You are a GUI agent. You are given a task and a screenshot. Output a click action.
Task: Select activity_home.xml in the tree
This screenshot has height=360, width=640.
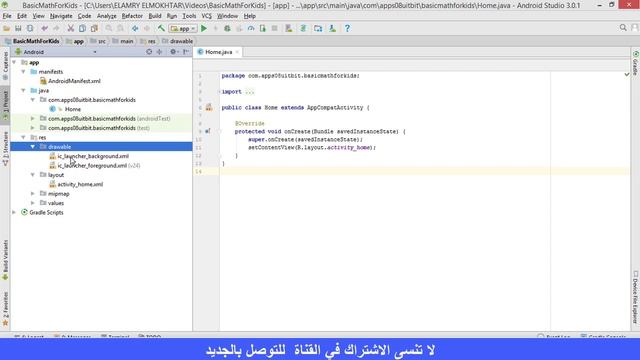click(x=80, y=184)
